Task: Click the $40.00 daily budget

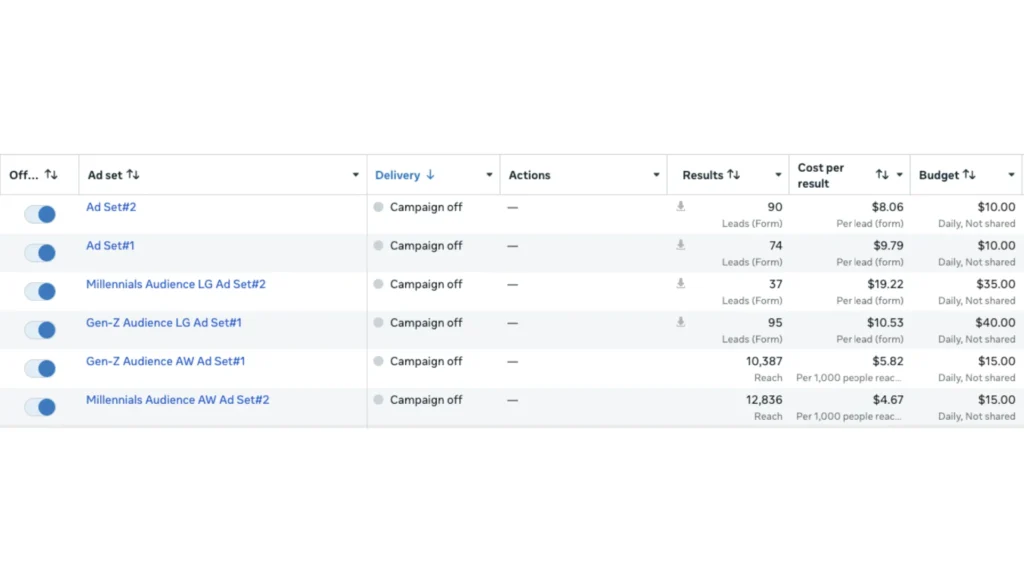Action: pos(996,323)
